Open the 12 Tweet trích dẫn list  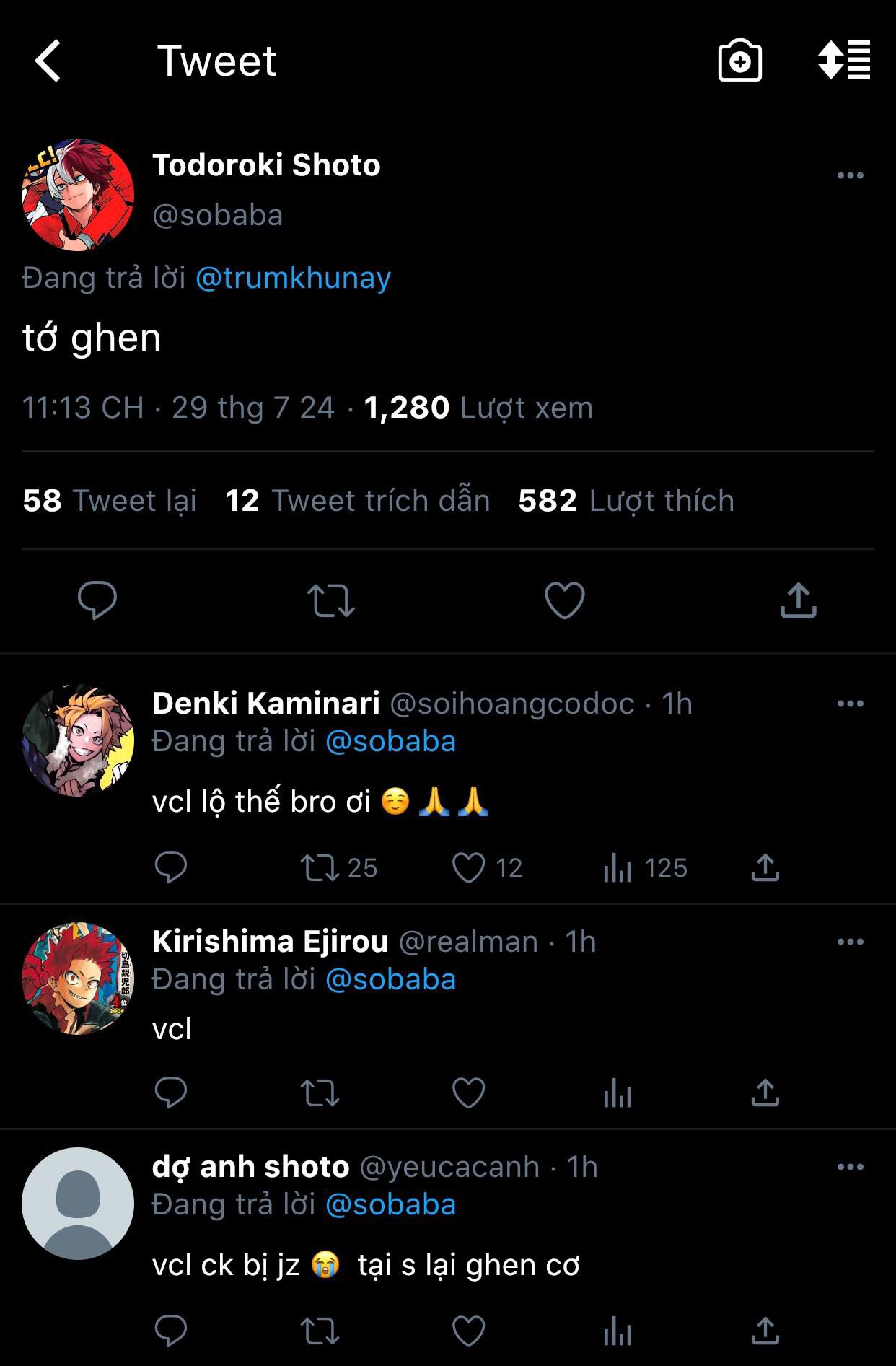pos(357,501)
